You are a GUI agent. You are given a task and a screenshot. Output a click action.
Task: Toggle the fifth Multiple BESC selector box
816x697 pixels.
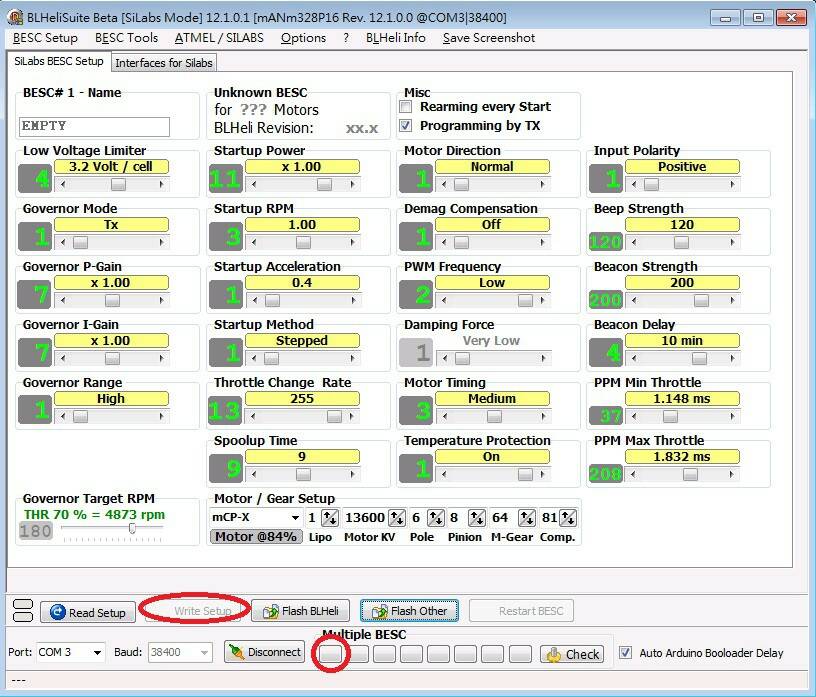coord(439,654)
